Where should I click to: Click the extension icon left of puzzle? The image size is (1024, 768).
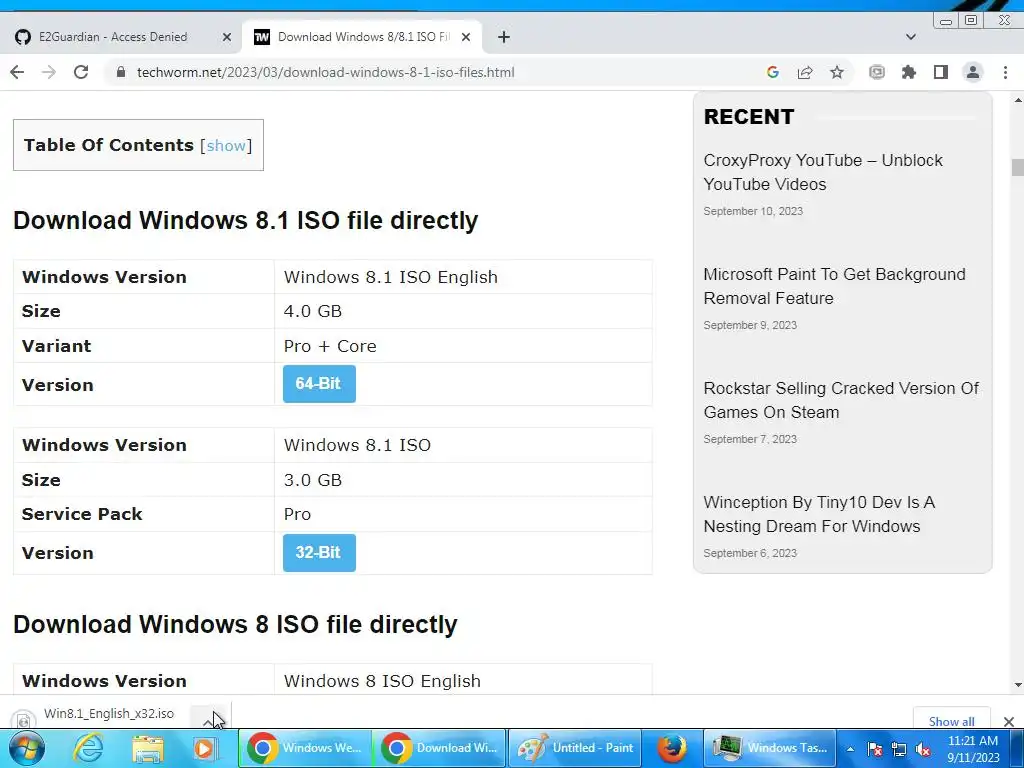876,72
